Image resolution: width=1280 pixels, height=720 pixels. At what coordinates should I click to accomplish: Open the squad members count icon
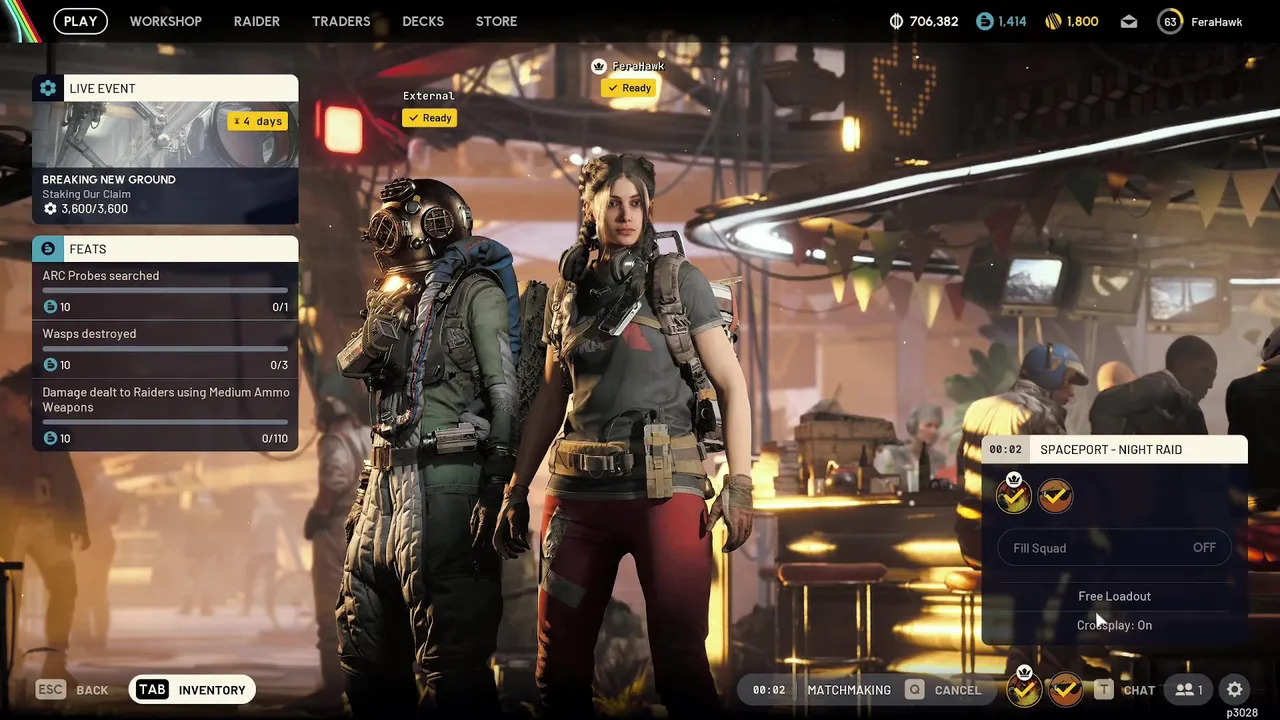[x=1188, y=690]
